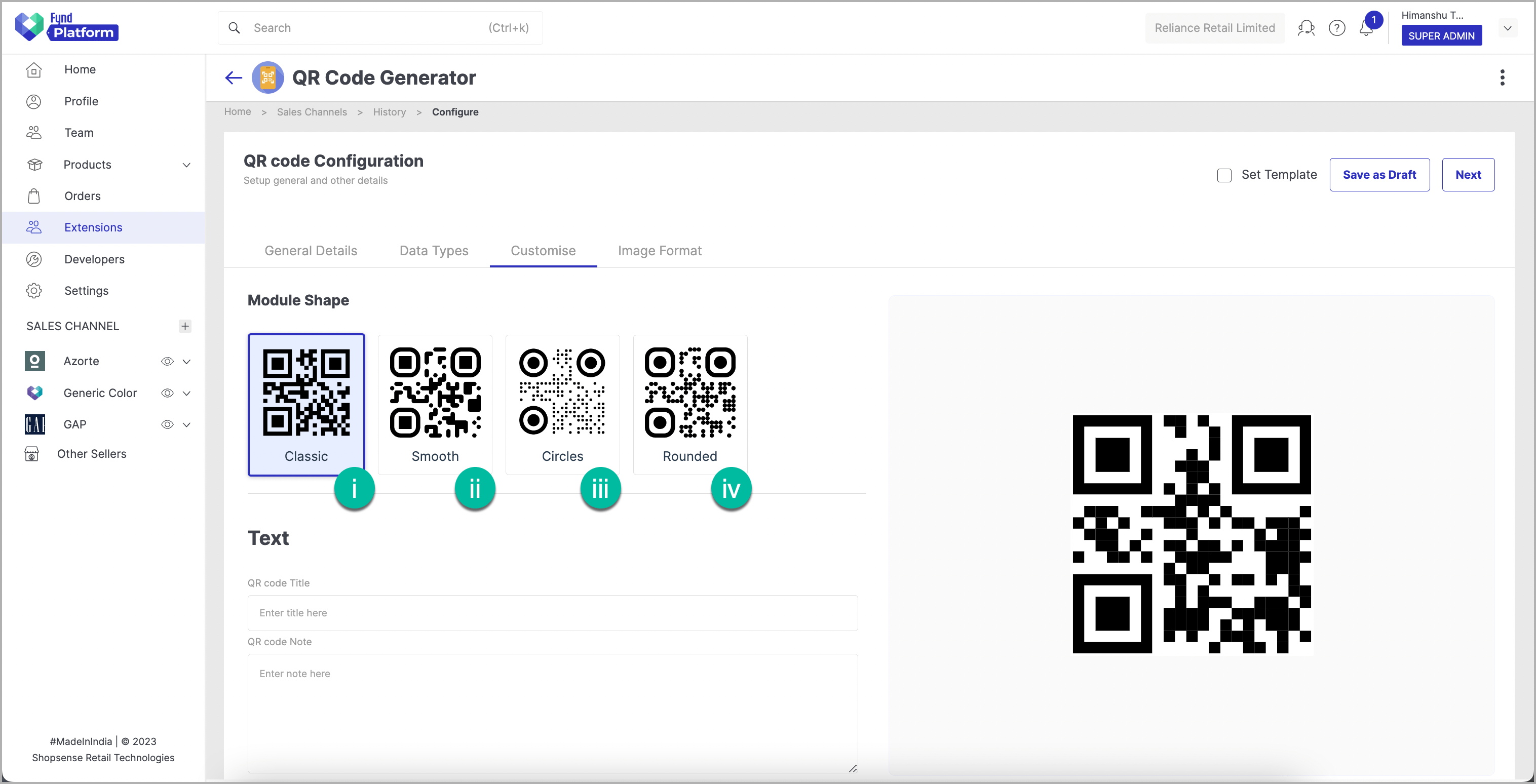The height and width of the screenshot is (784, 1536).
Task: Click the QR Code Generator app icon
Action: click(x=267, y=77)
